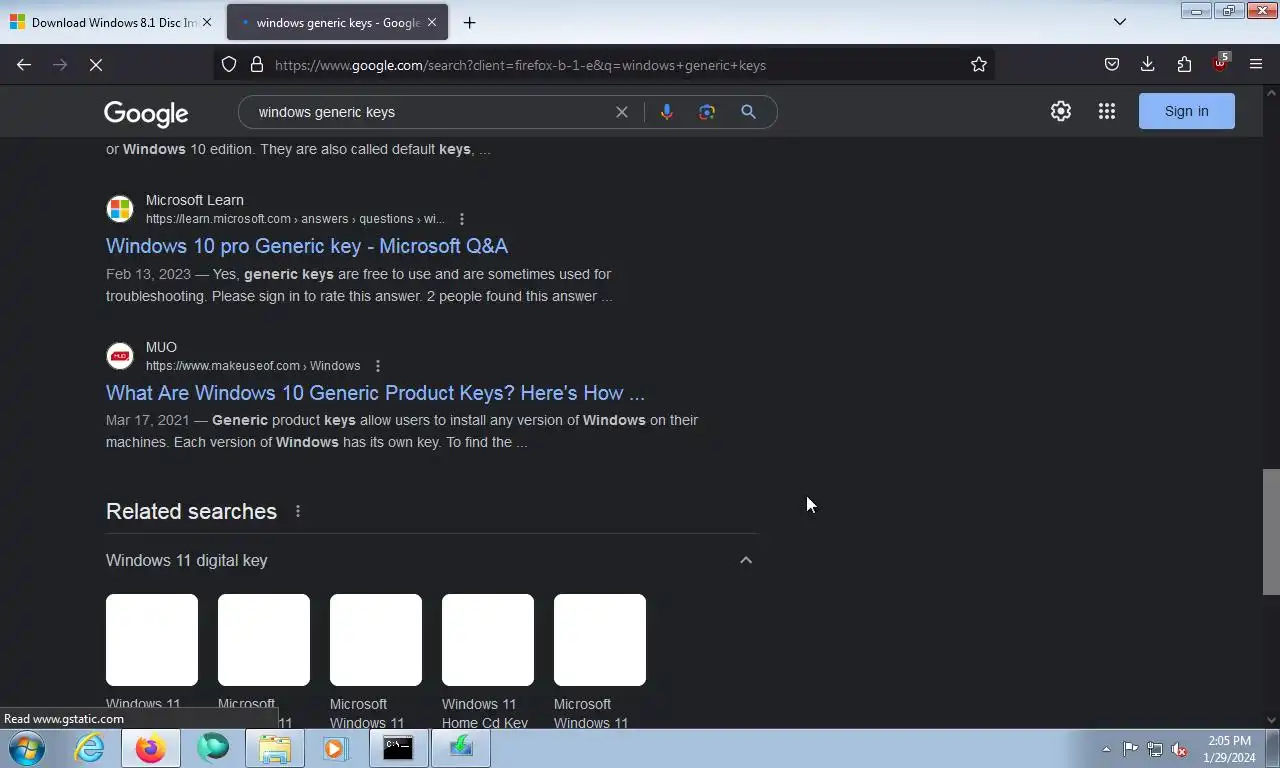Open the uBlock Origin extension icon
This screenshot has height=768, width=1280.
tap(1220, 64)
